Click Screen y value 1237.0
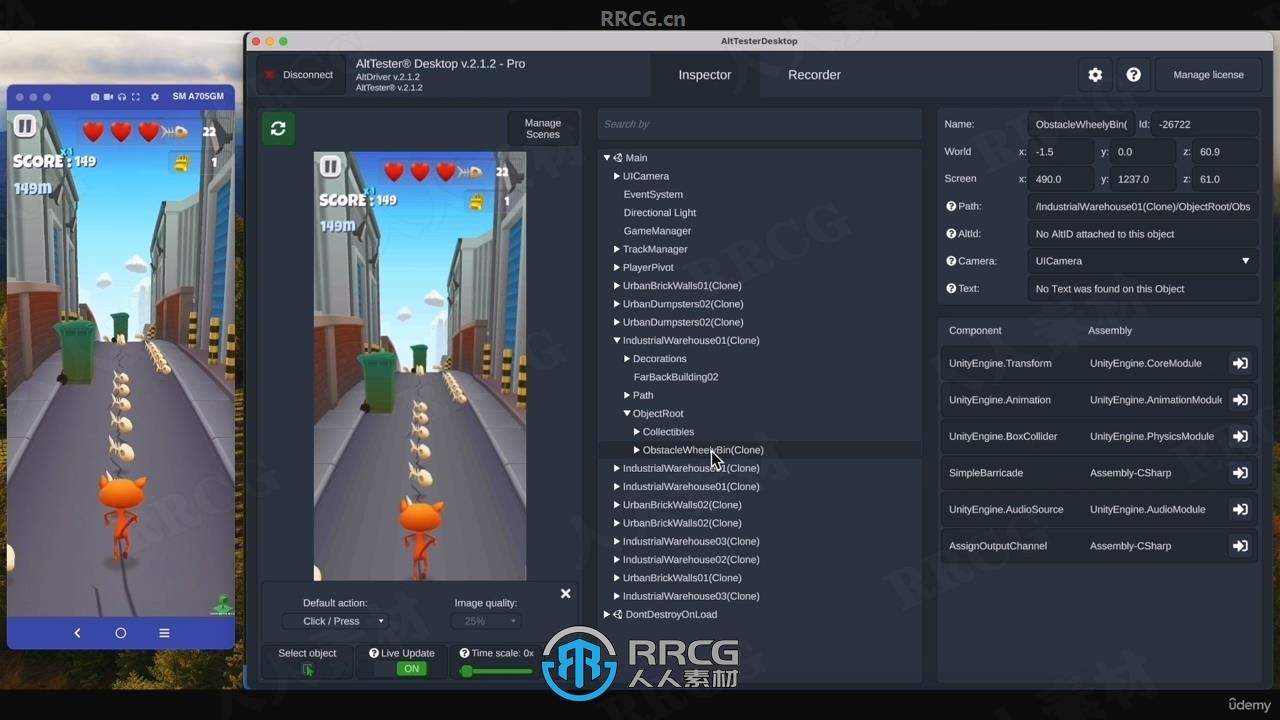Image resolution: width=1280 pixels, height=720 pixels. coord(1143,179)
